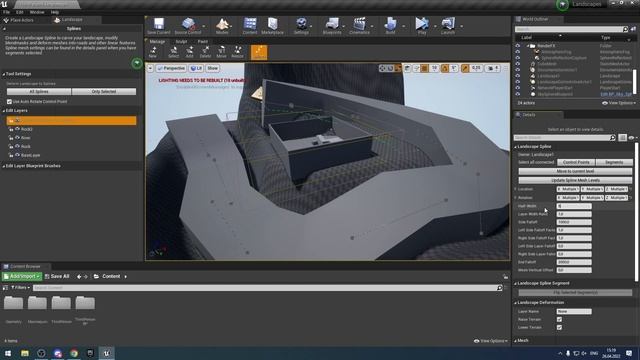640x360 pixels.
Task: Click the Modes toolbar icon
Action: [222, 26]
